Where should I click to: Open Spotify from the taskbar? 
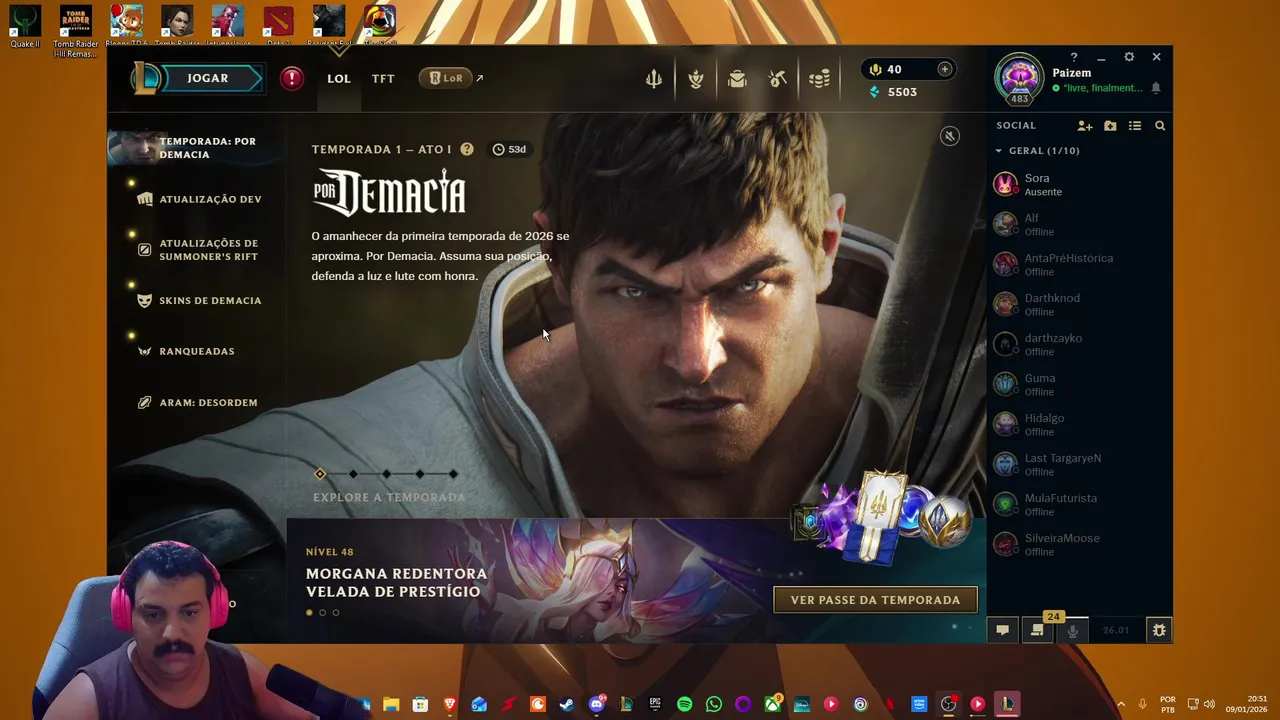tap(685, 704)
